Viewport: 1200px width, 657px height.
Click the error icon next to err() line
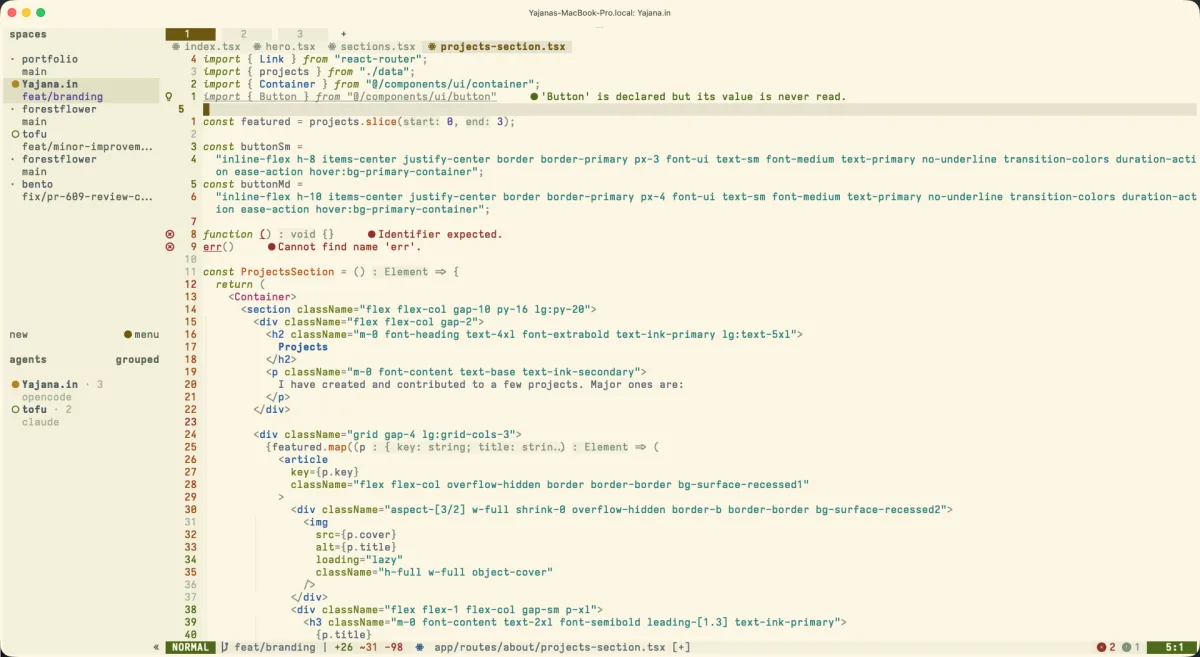tap(169, 247)
